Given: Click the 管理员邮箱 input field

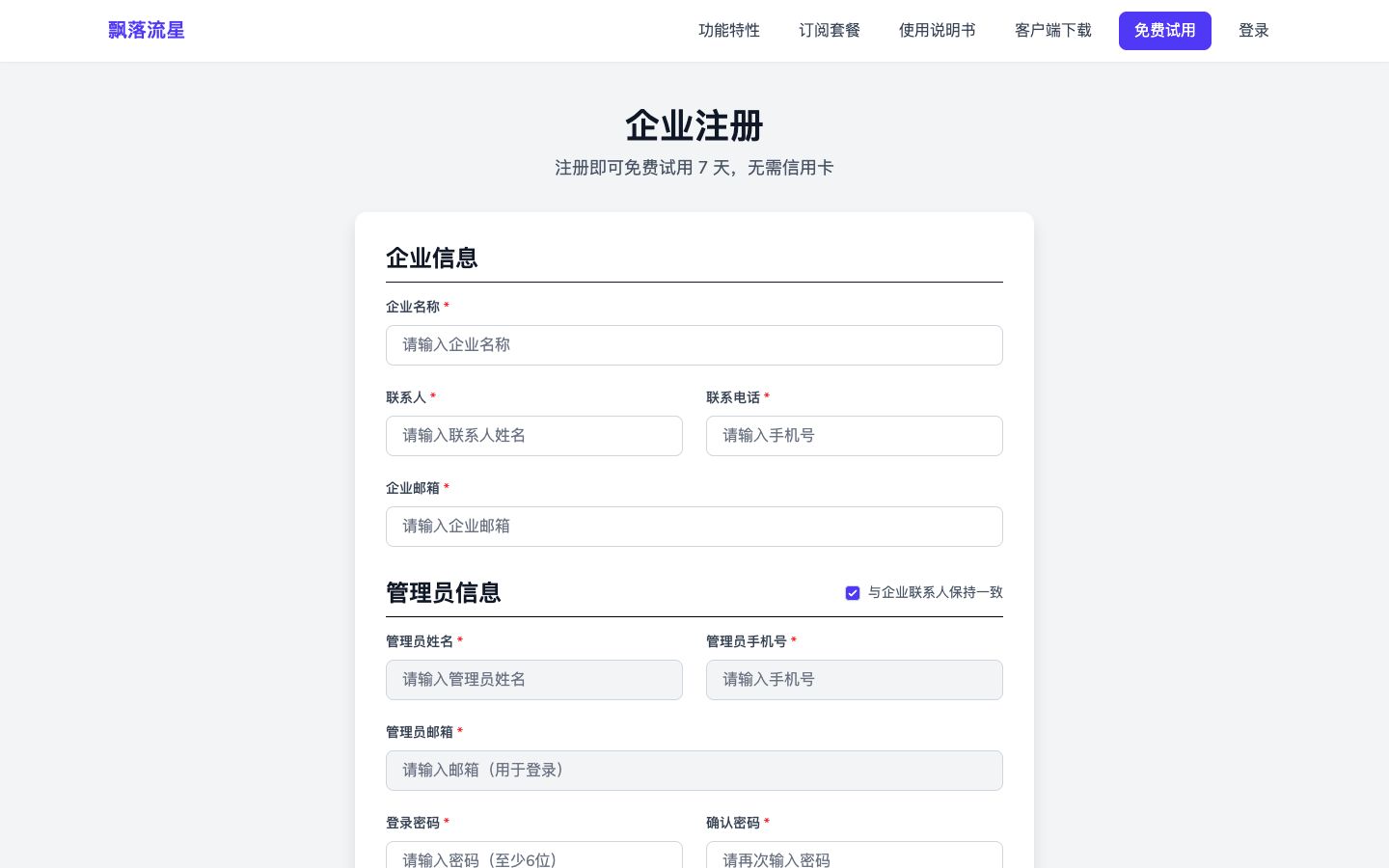Looking at the screenshot, I should 694,771.
